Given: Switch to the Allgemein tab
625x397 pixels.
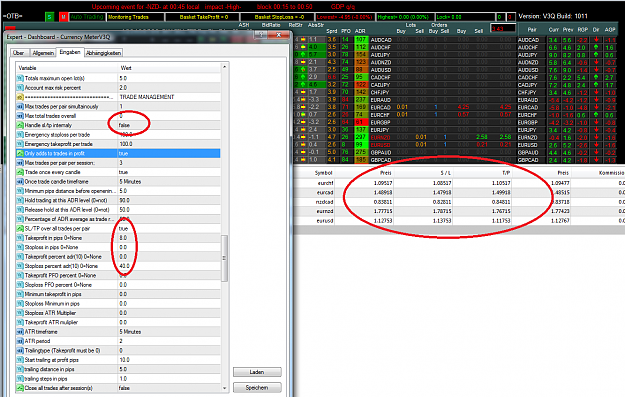Looking at the screenshot, I should (x=43, y=53).
